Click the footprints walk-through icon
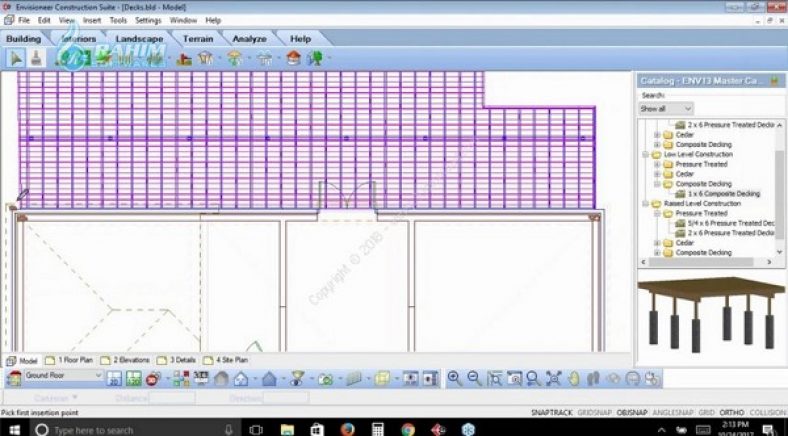 pos(593,379)
